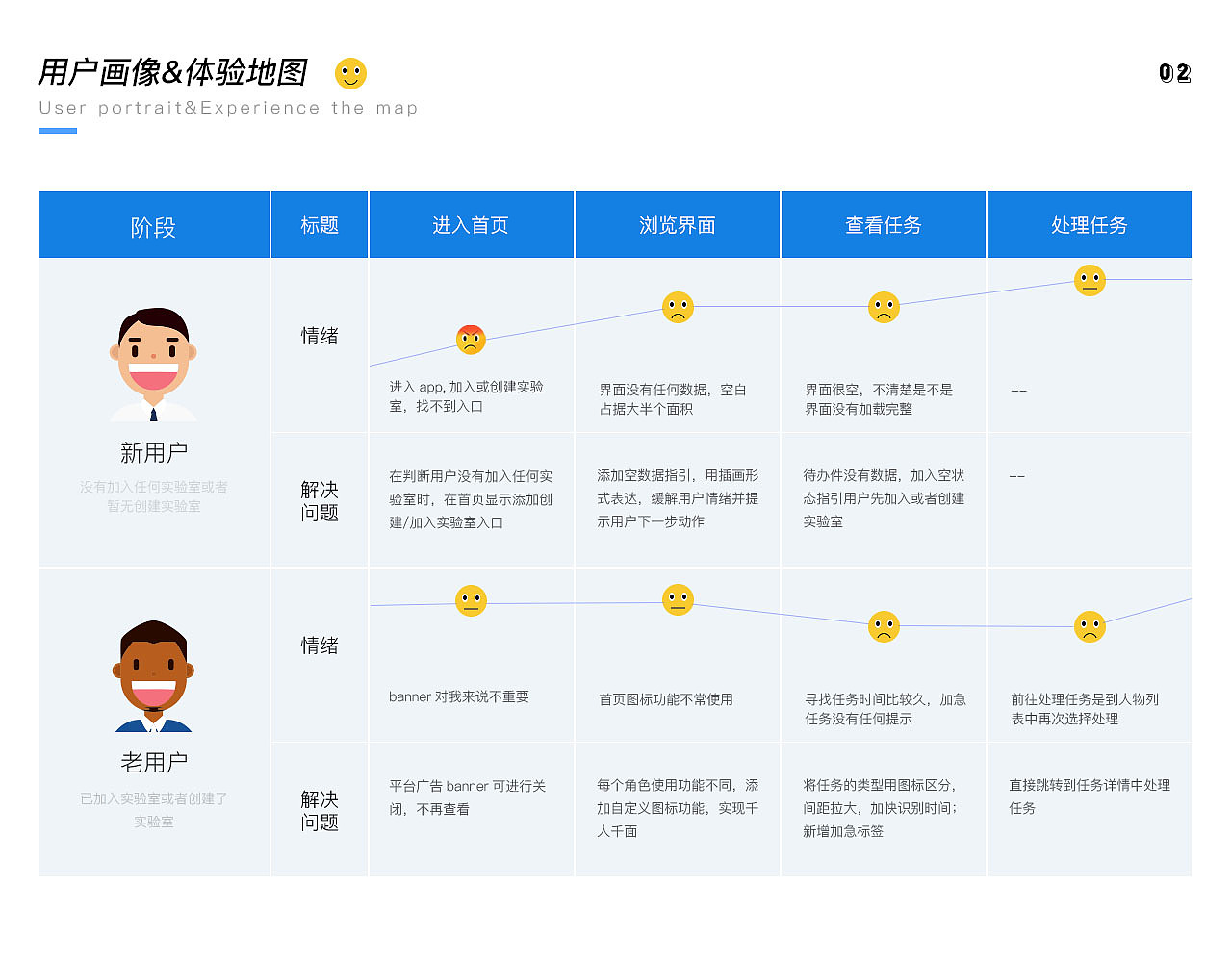Click the smiley emoji beside the title 用户画像&体验地图

pos(350,73)
